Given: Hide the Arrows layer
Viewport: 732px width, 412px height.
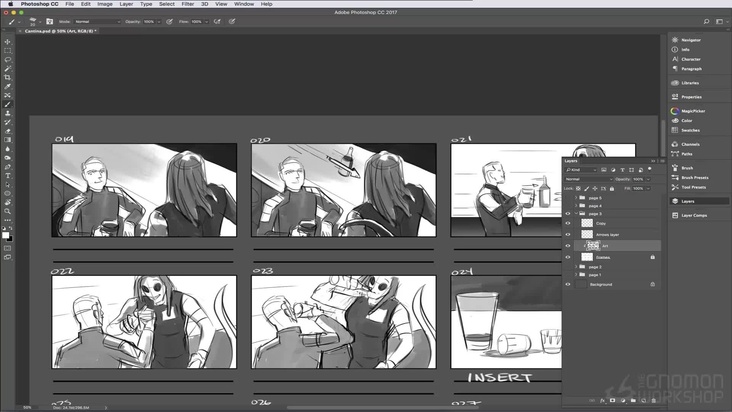Looking at the screenshot, I should coord(568,234).
